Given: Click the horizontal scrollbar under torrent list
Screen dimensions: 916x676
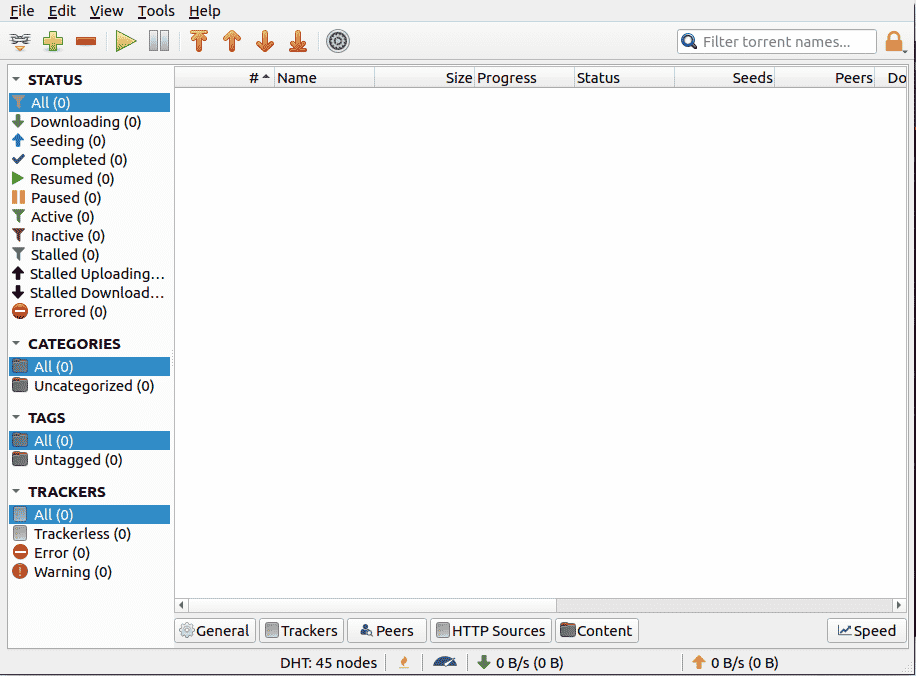Looking at the screenshot, I should [540, 605].
